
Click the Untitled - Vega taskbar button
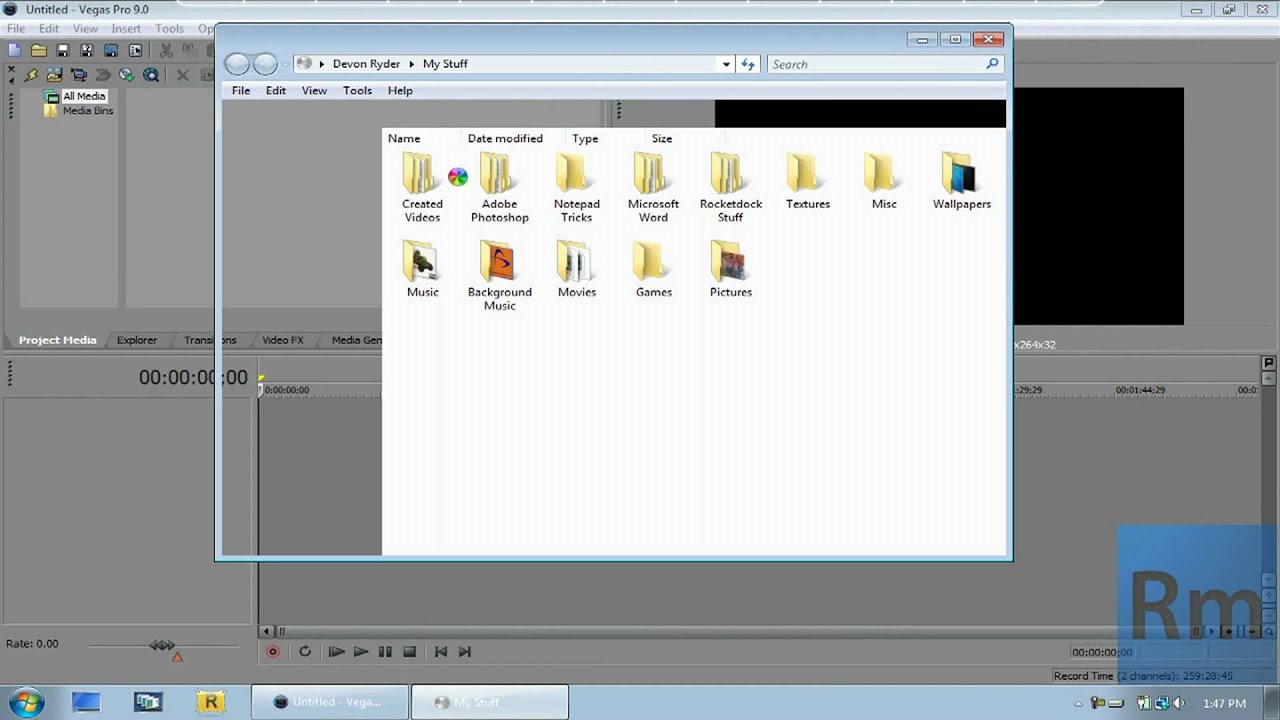coord(329,702)
